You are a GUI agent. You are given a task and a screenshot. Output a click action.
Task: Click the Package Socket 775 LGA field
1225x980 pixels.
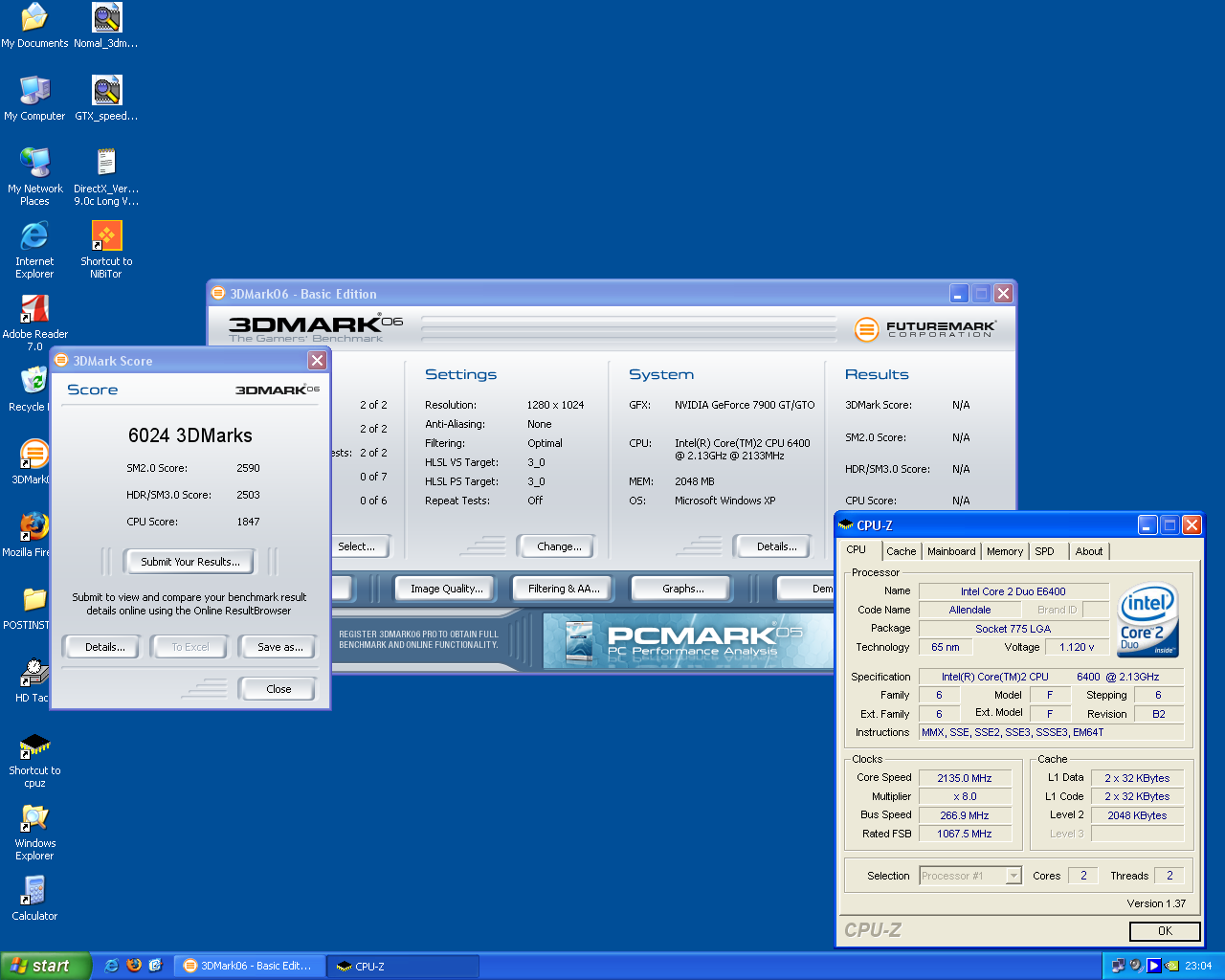click(x=1013, y=629)
